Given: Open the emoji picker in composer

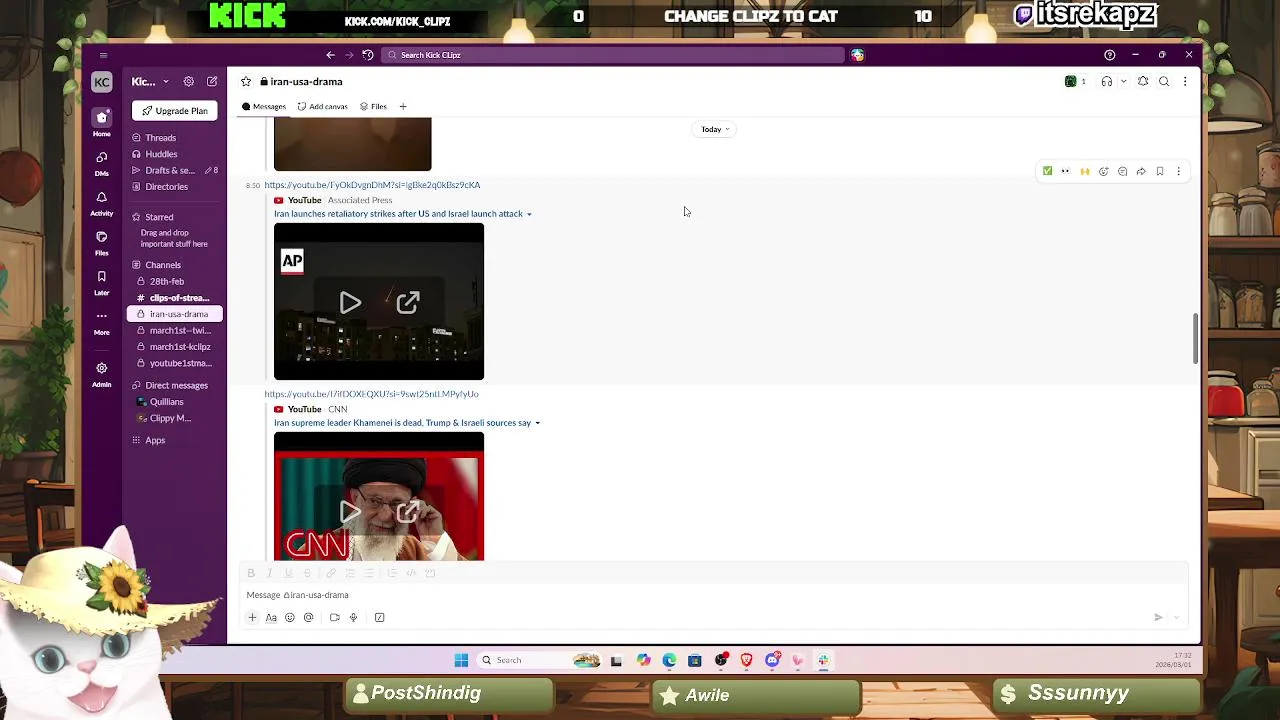Looking at the screenshot, I should click(290, 618).
